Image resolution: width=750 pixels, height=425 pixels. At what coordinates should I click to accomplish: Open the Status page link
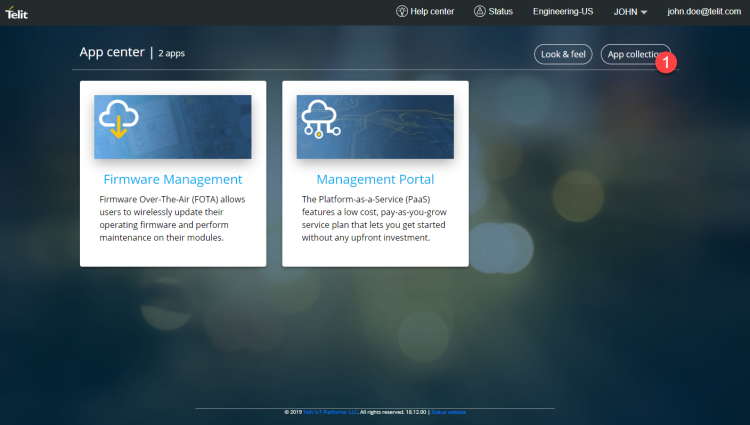point(494,11)
